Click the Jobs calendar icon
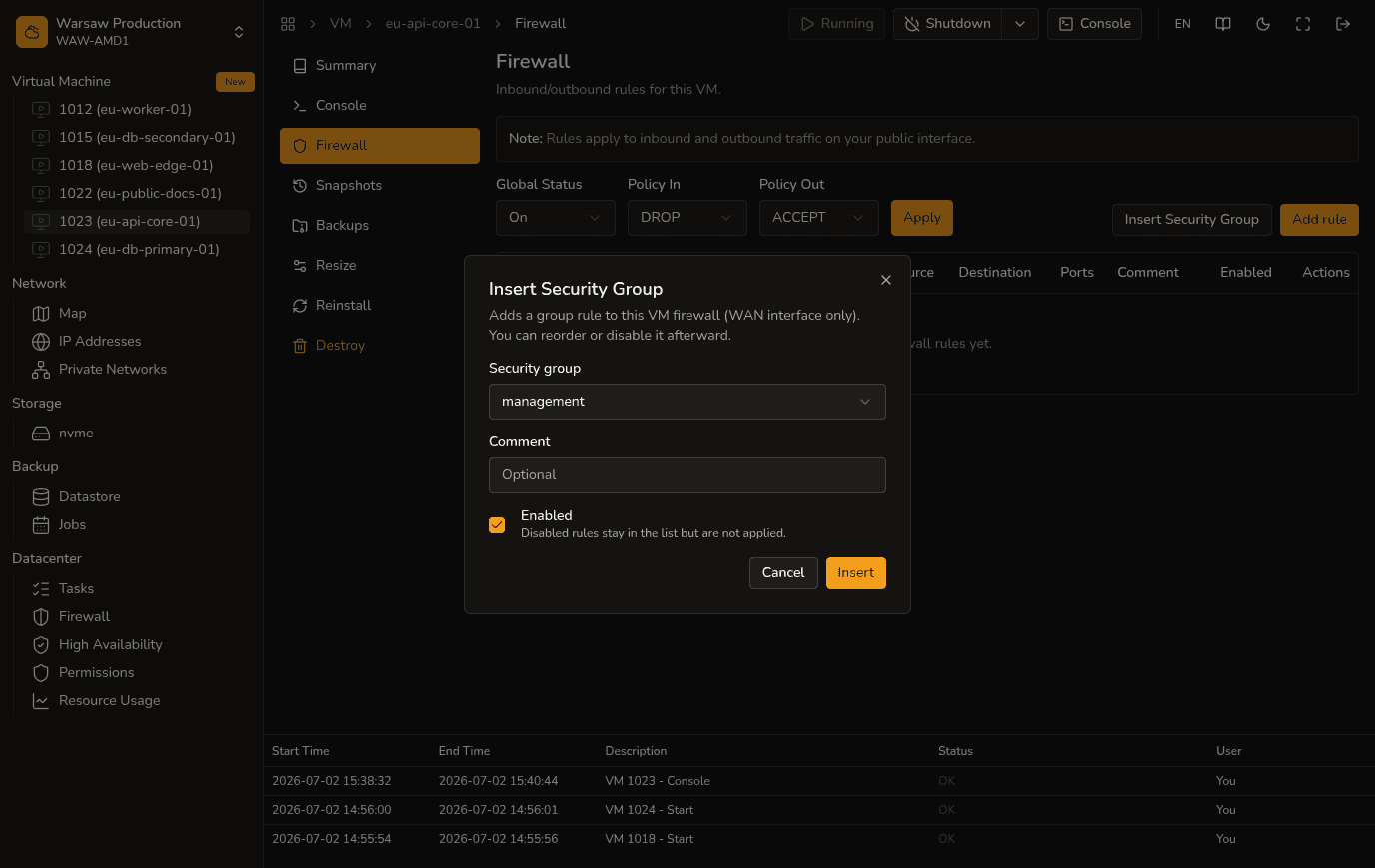 pos(41,524)
